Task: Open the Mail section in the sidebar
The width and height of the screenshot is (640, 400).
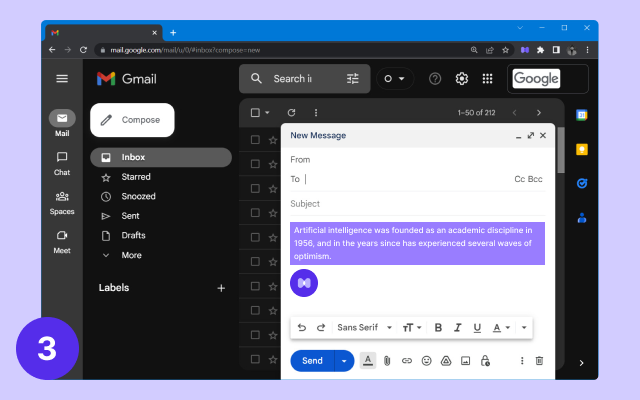Action: [x=62, y=124]
